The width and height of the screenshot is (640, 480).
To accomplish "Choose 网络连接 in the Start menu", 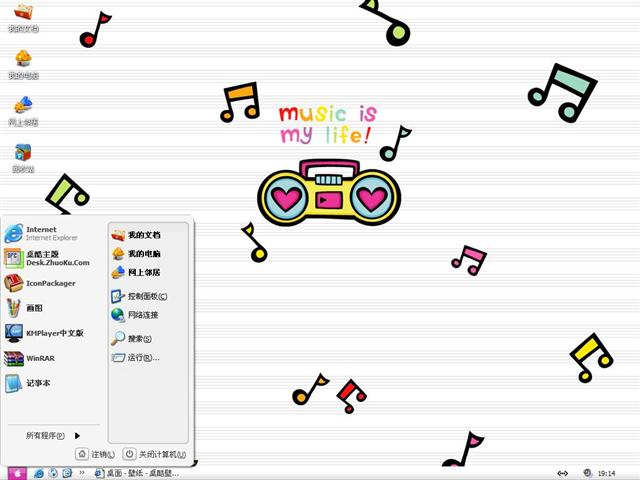I will tap(142, 315).
